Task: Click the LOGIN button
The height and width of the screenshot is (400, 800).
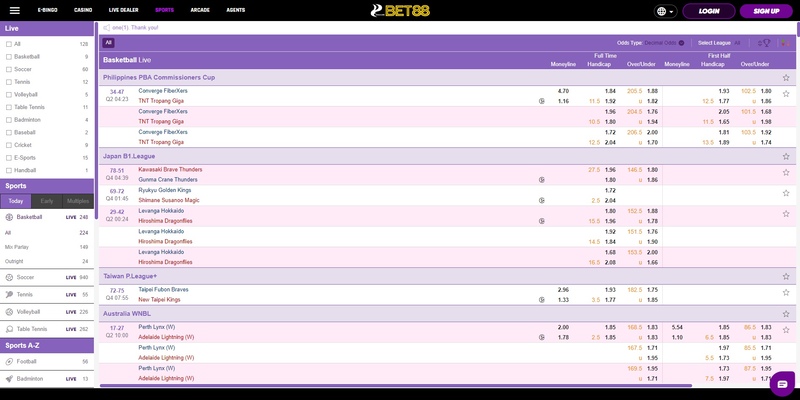Action: (x=709, y=11)
